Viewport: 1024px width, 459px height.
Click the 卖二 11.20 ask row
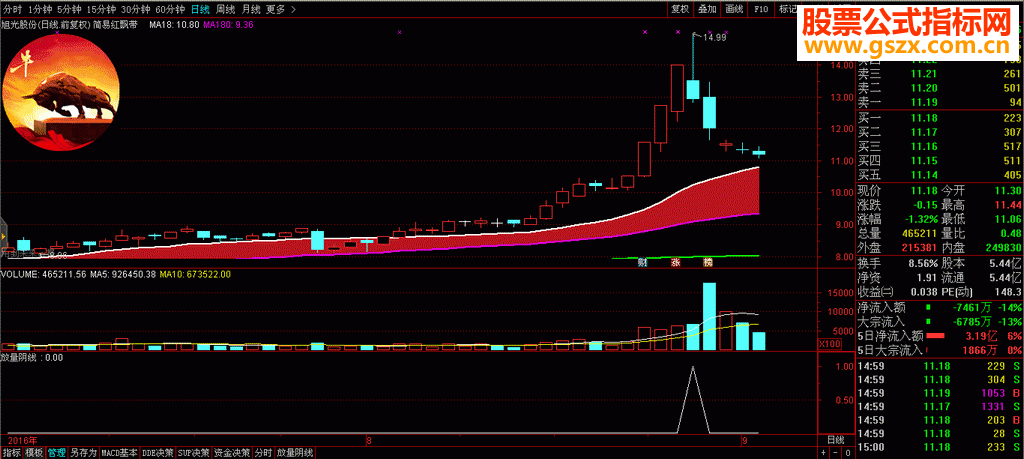[938, 88]
